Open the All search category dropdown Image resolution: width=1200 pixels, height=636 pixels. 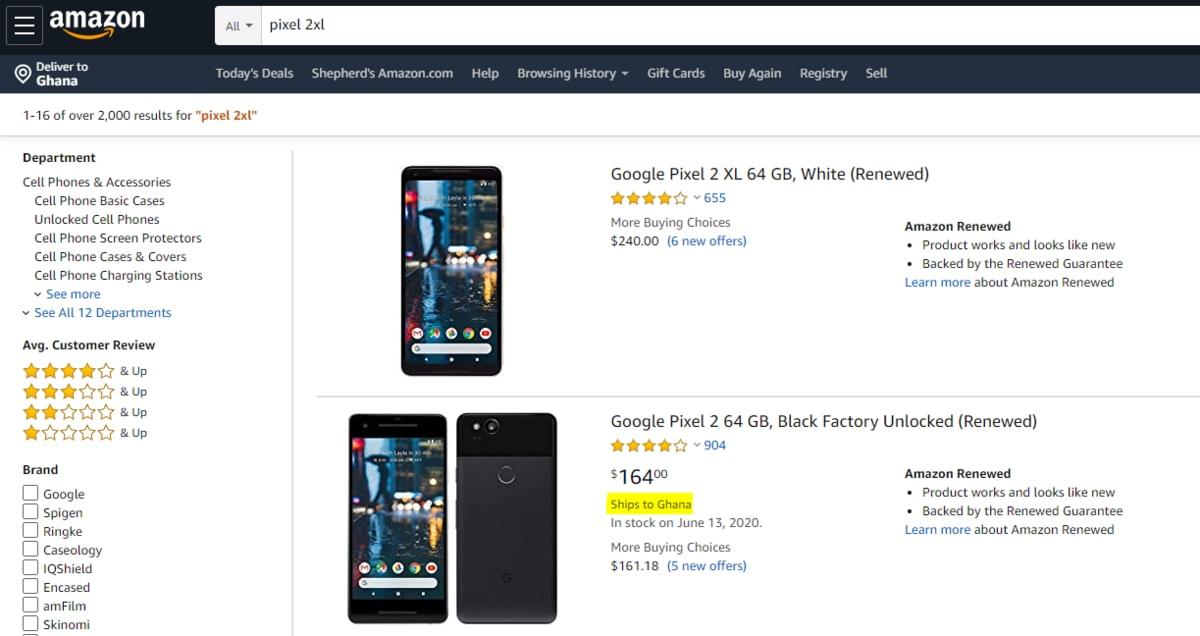(239, 26)
